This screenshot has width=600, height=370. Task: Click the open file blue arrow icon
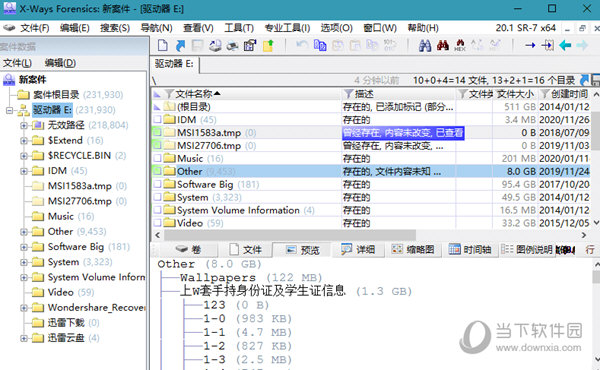point(180,46)
